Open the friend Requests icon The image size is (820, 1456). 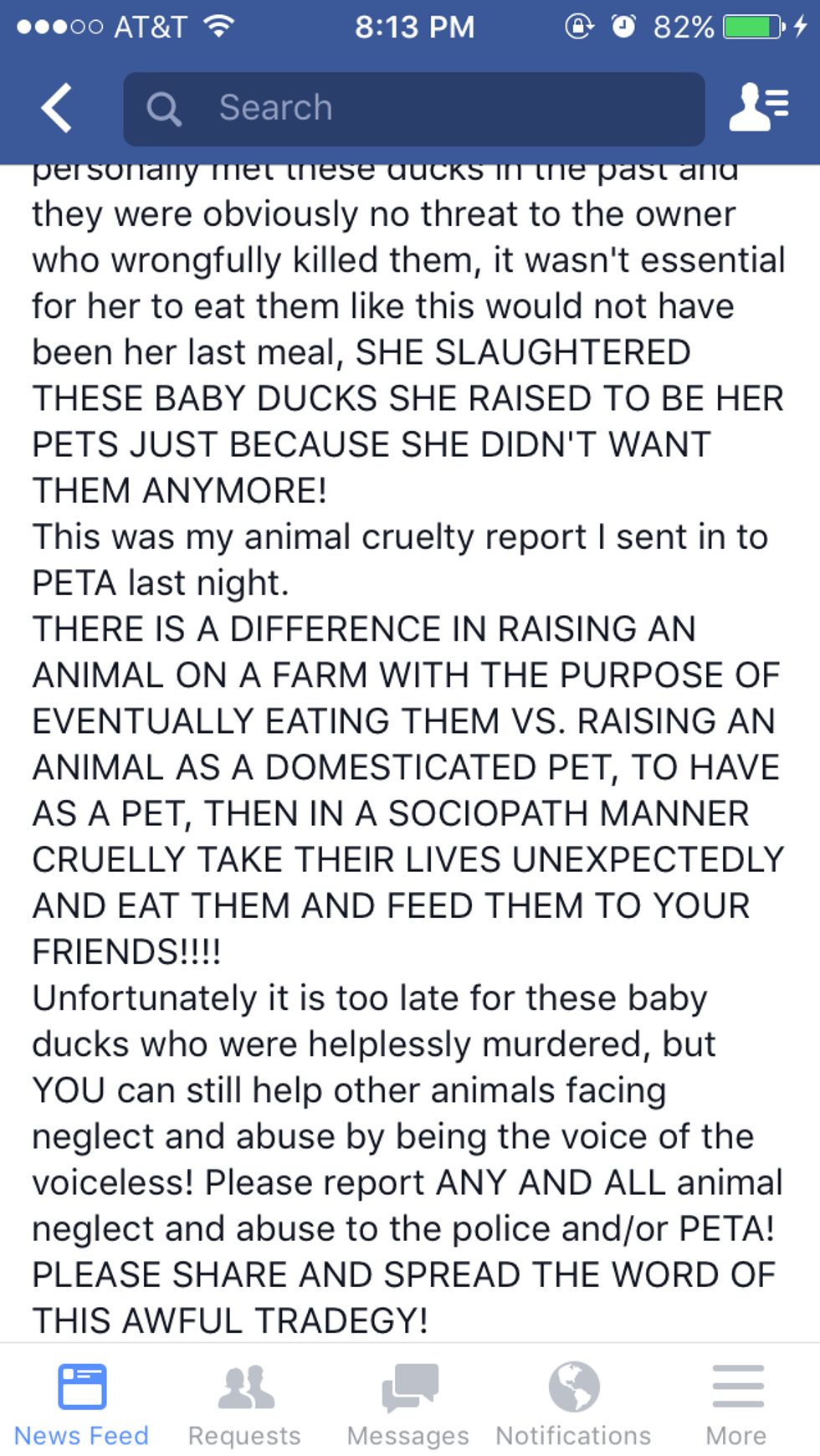pyautogui.click(x=245, y=1386)
